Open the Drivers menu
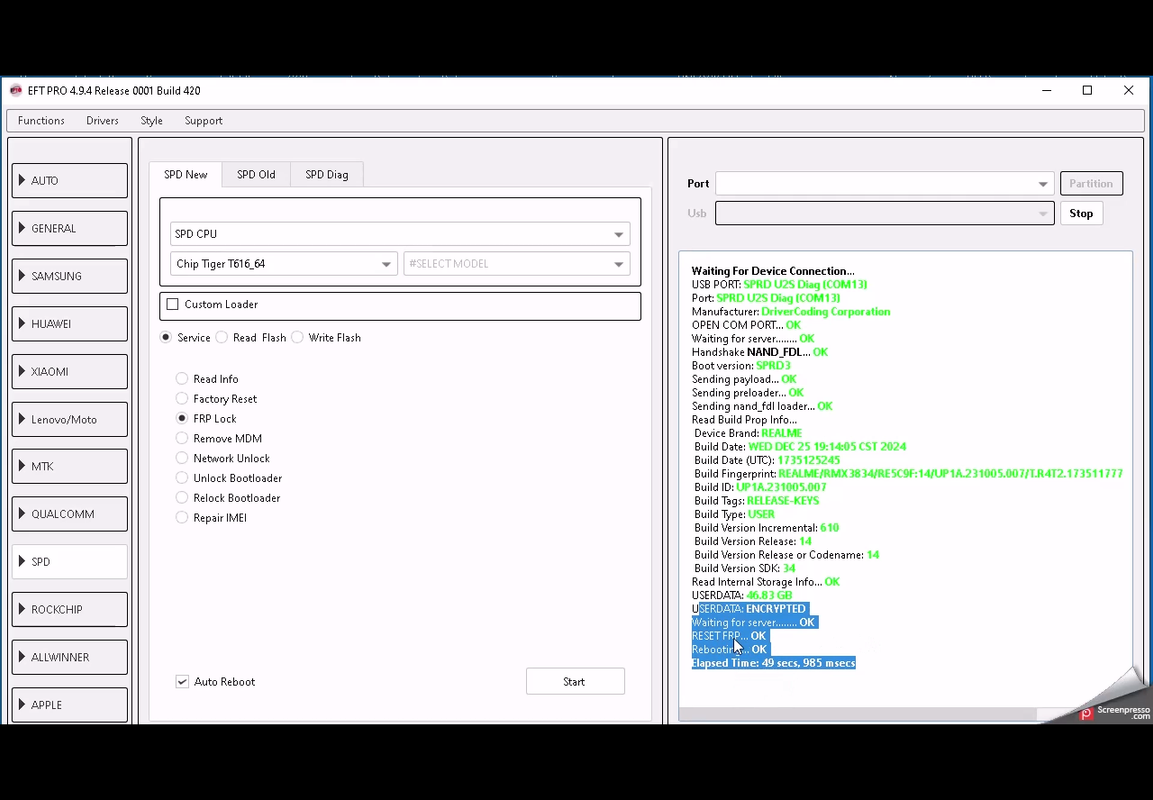The image size is (1153, 800). [102, 121]
